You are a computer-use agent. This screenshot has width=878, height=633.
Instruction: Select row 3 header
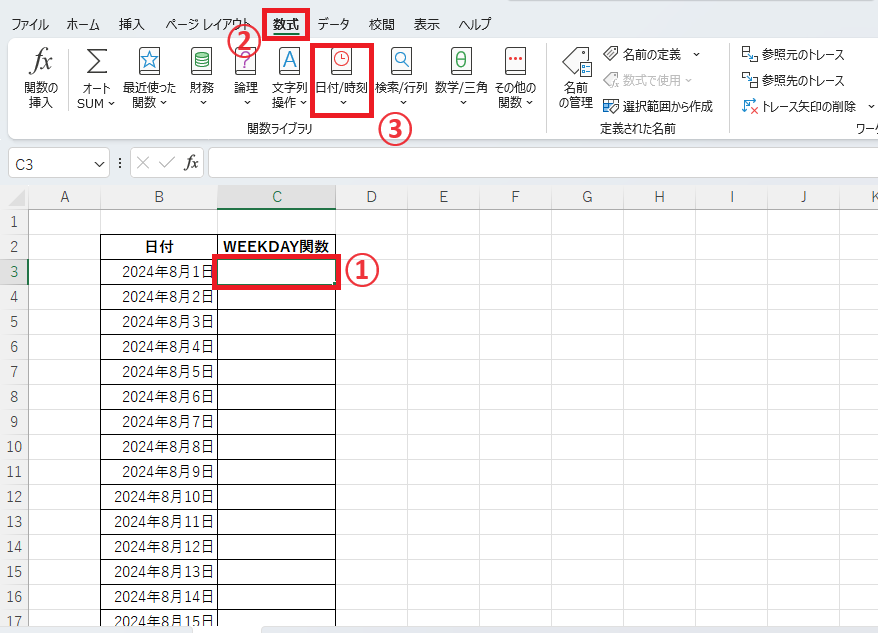14,272
